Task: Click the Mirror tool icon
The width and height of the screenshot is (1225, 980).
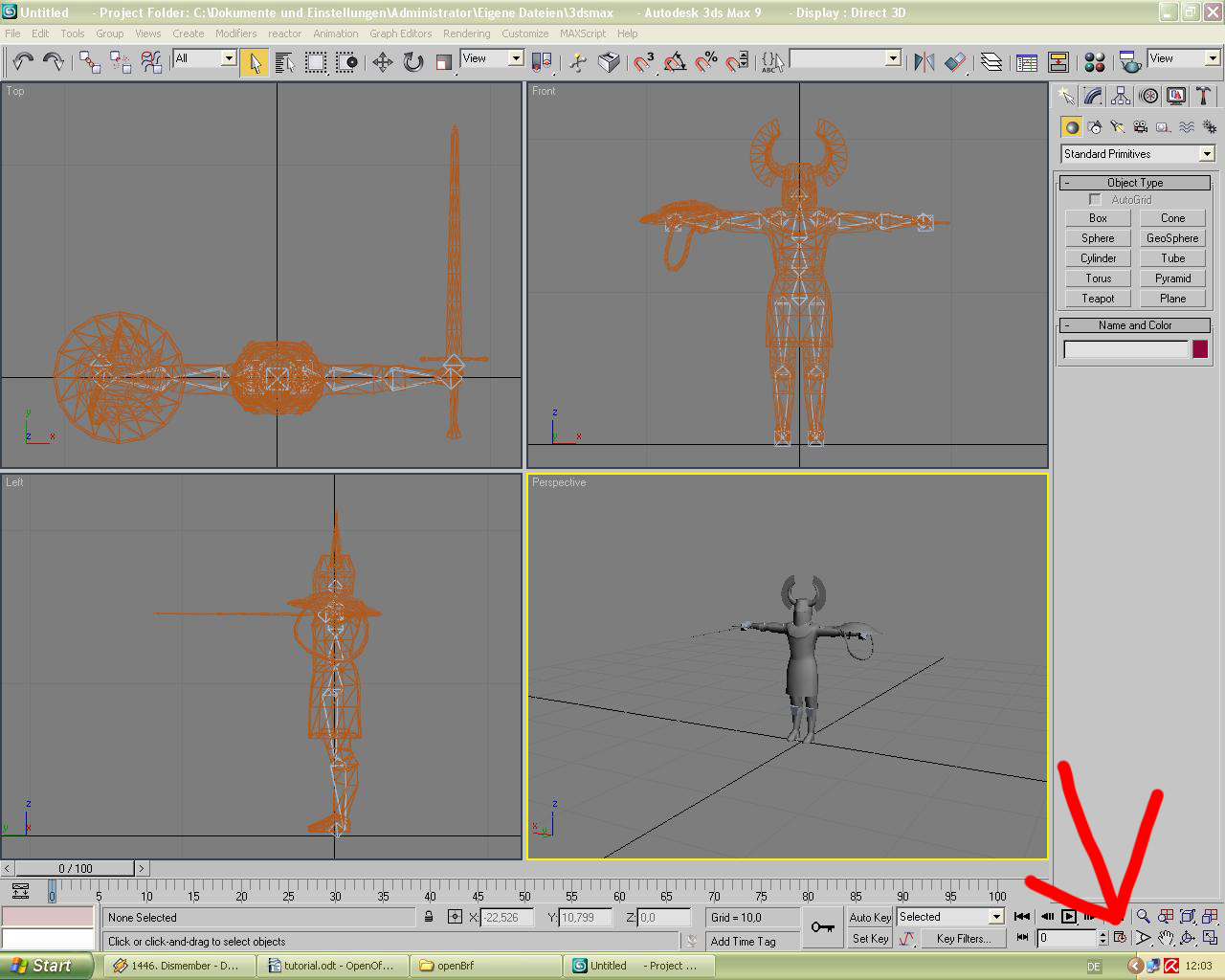Action: click(x=924, y=62)
